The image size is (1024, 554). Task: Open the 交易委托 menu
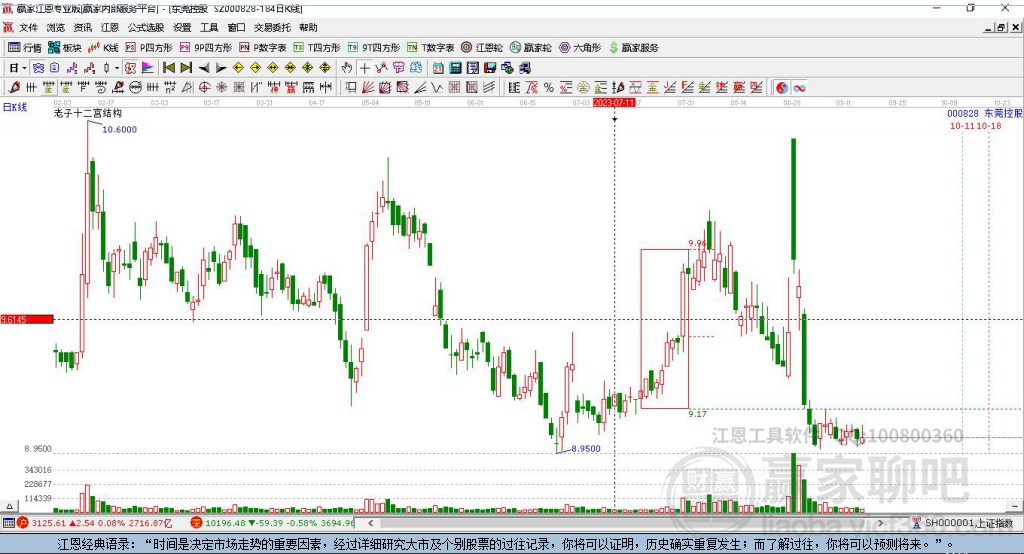click(x=272, y=27)
